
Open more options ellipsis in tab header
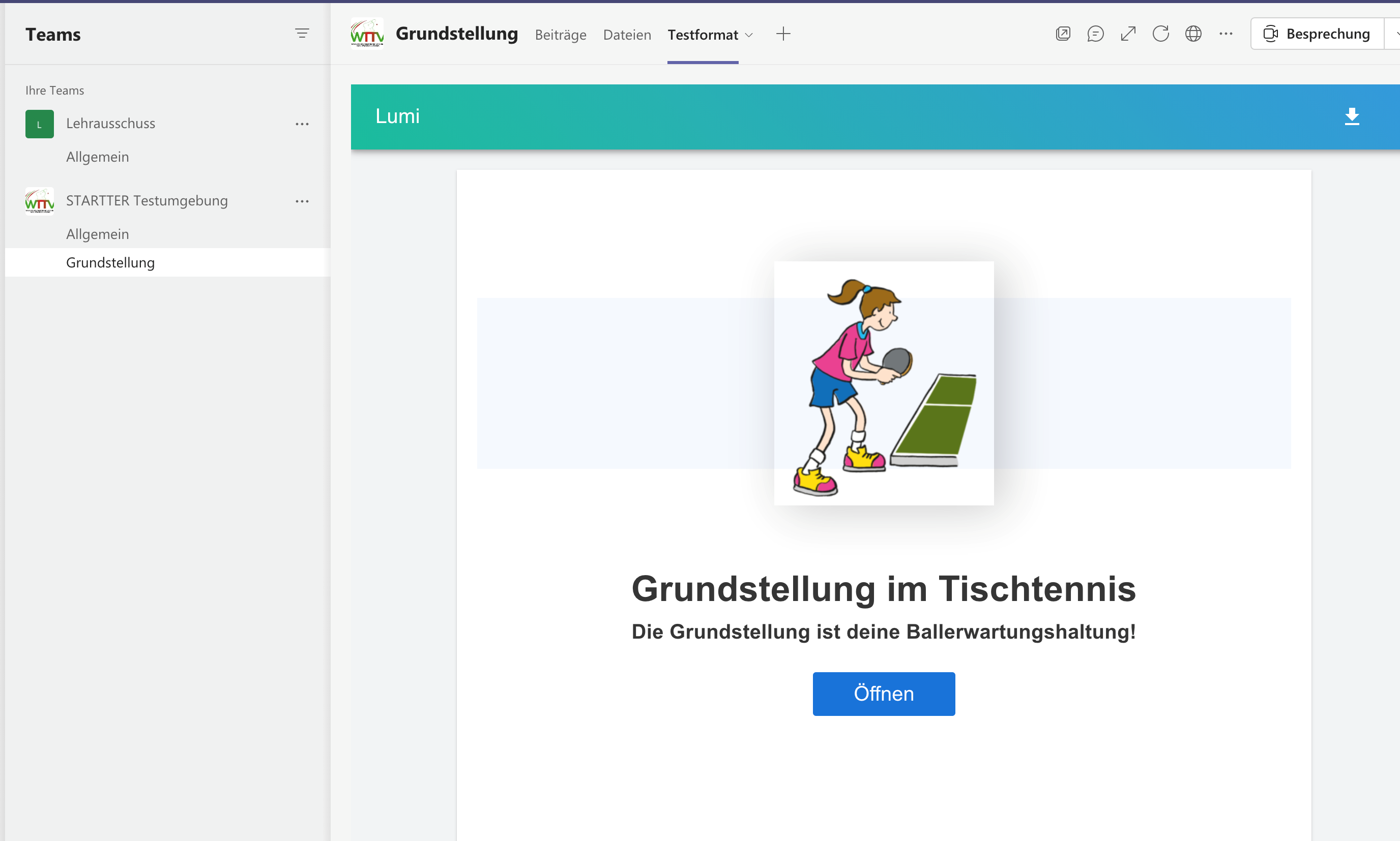tap(1226, 34)
